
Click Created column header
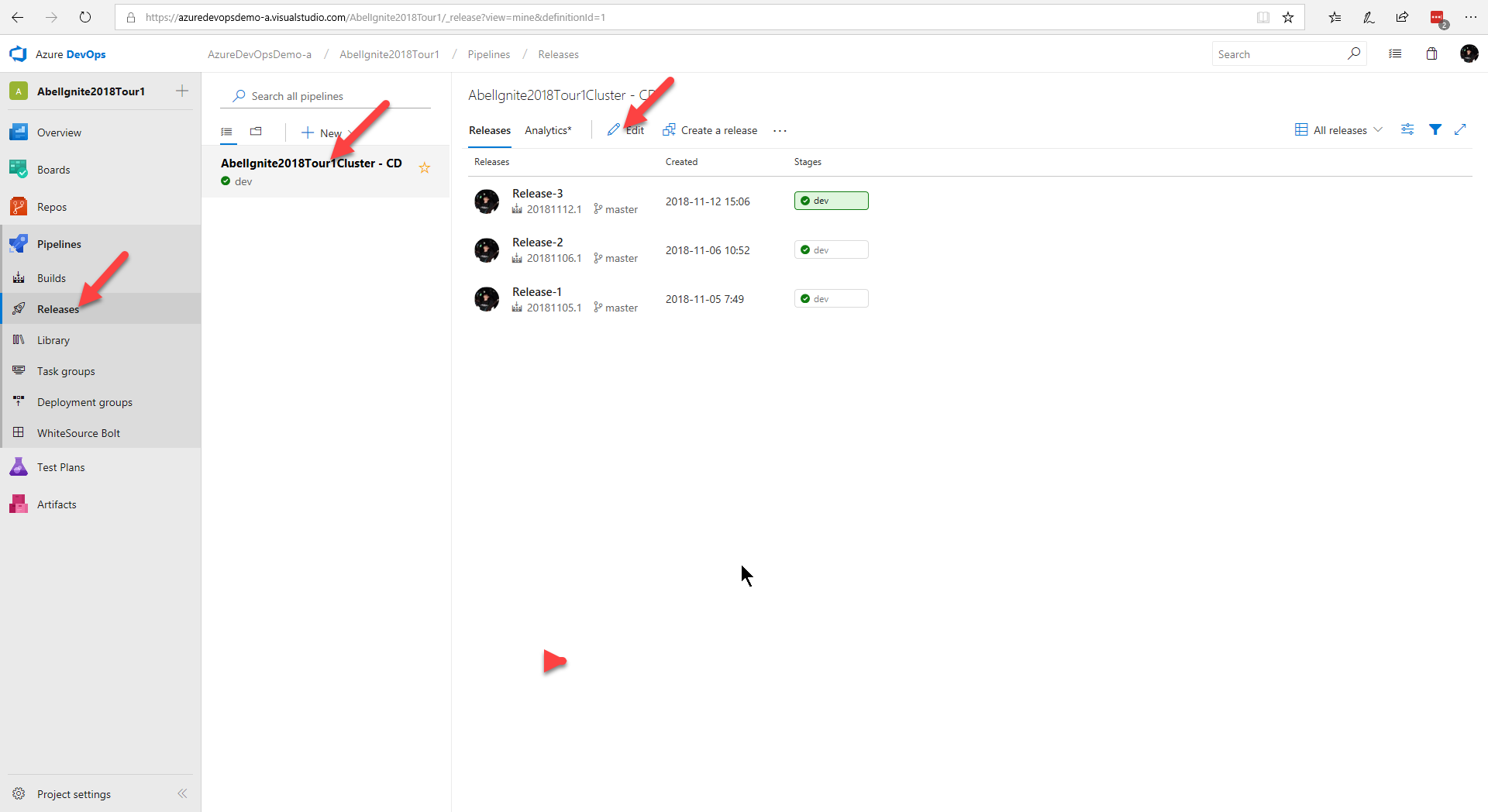coord(682,162)
